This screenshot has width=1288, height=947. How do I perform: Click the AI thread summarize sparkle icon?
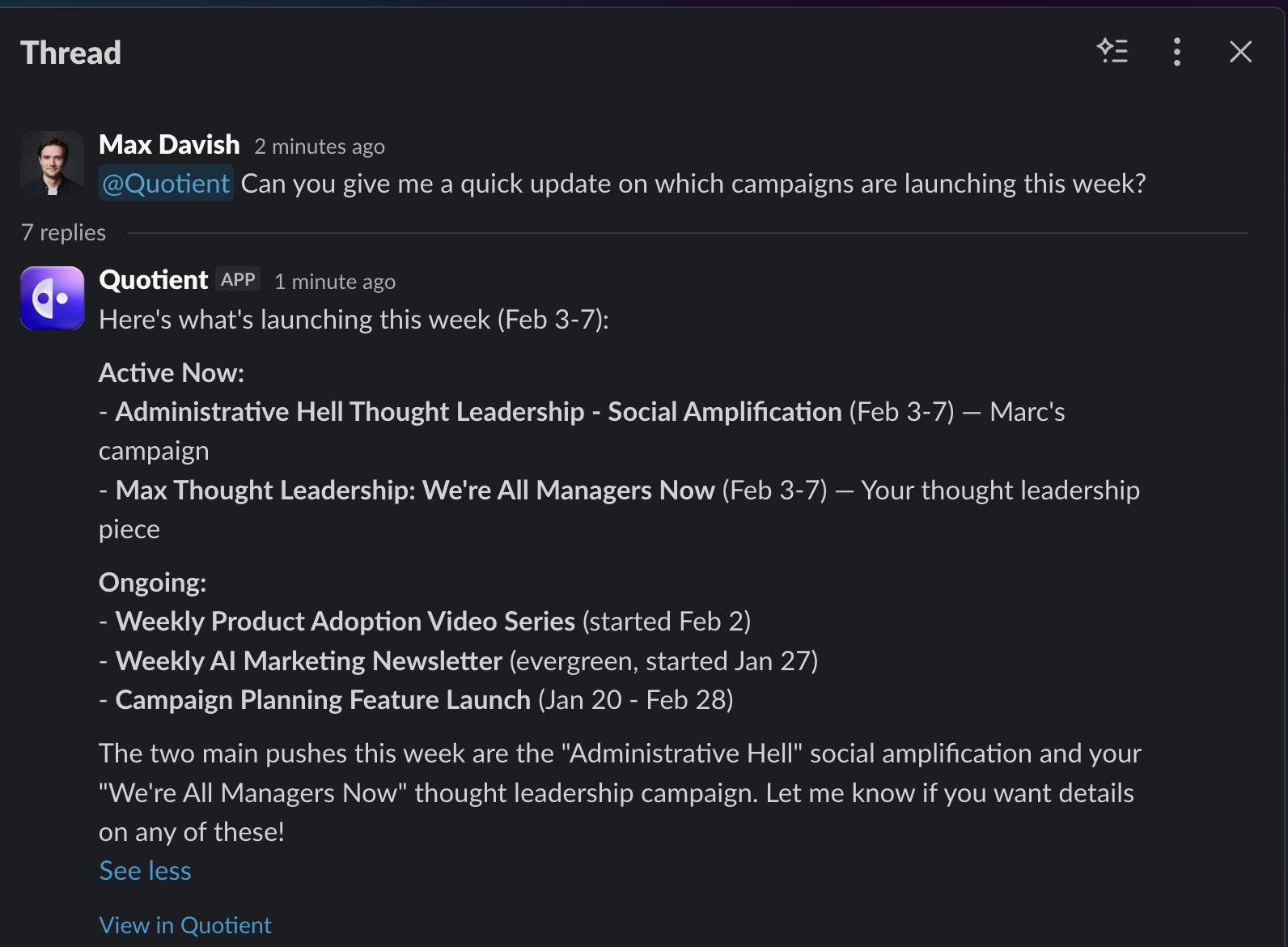(1112, 52)
